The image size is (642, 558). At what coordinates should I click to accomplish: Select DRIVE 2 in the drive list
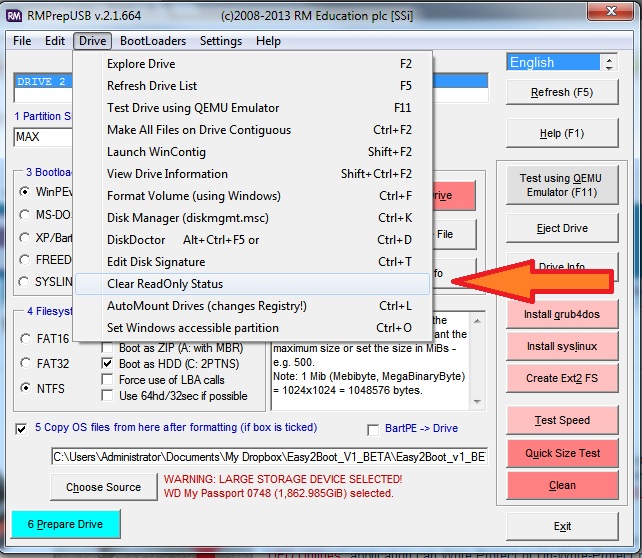[x=43, y=81]
